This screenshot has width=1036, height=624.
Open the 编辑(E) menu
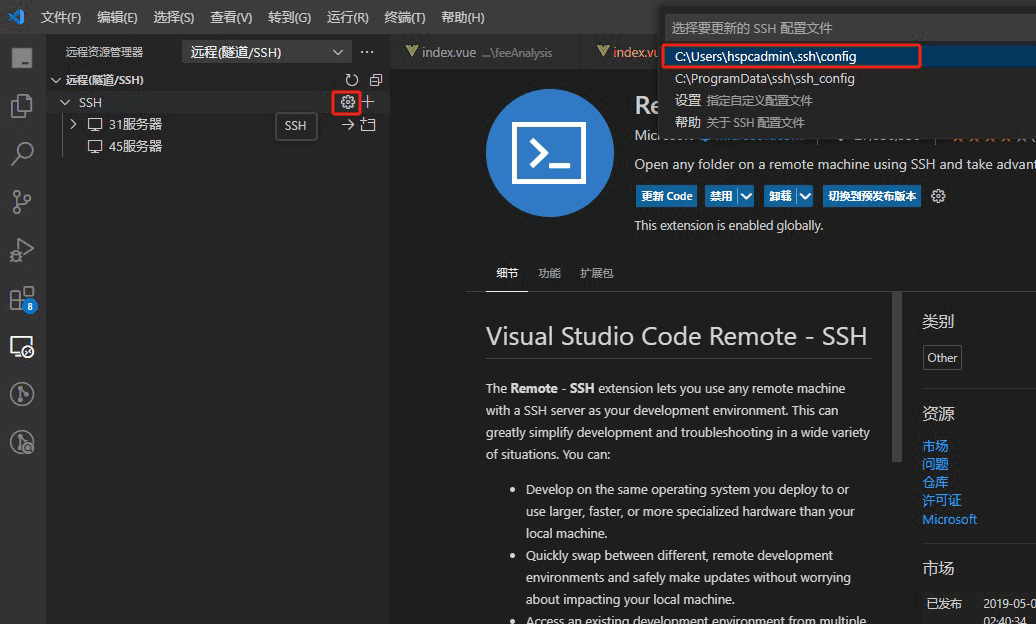tap(117, 17)
